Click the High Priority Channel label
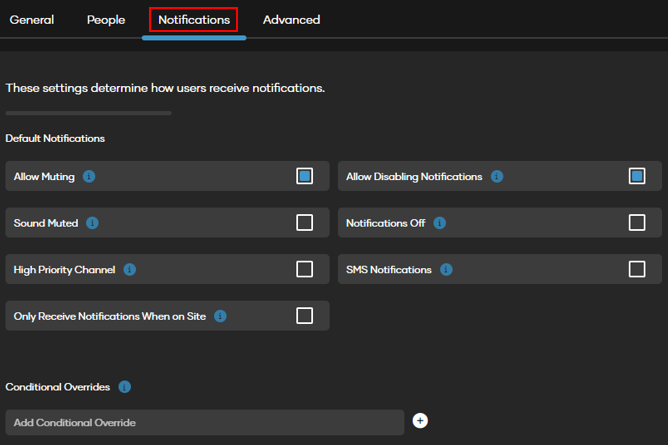 coord(64,270)
